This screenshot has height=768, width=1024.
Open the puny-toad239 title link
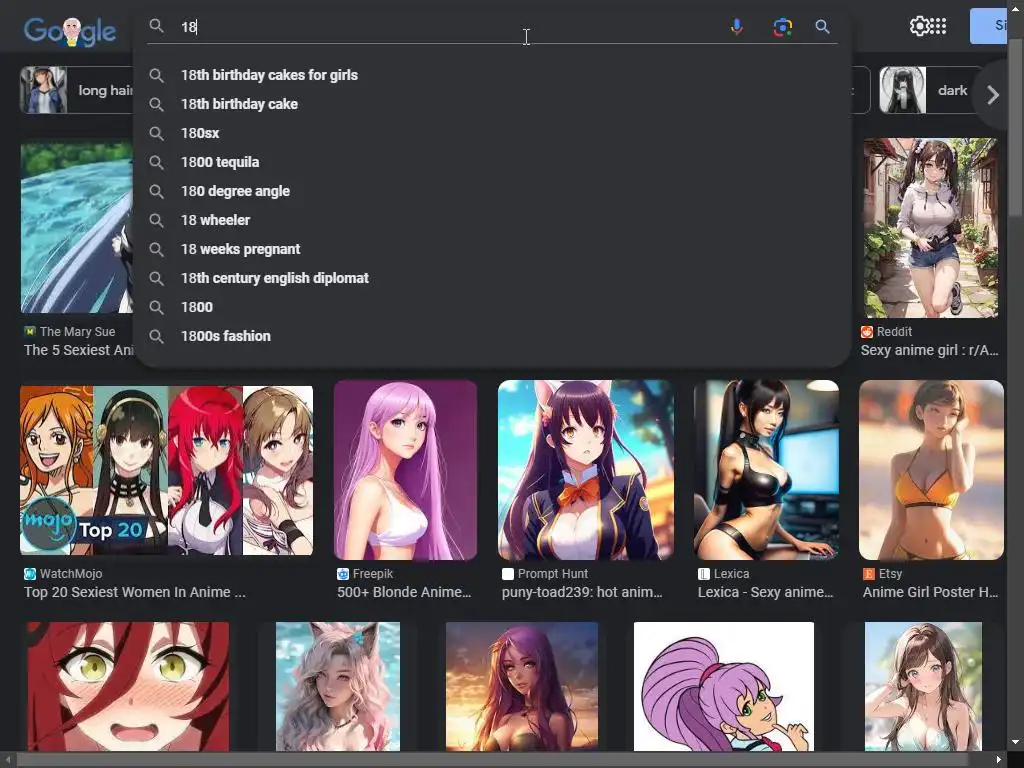click(582, 592)
